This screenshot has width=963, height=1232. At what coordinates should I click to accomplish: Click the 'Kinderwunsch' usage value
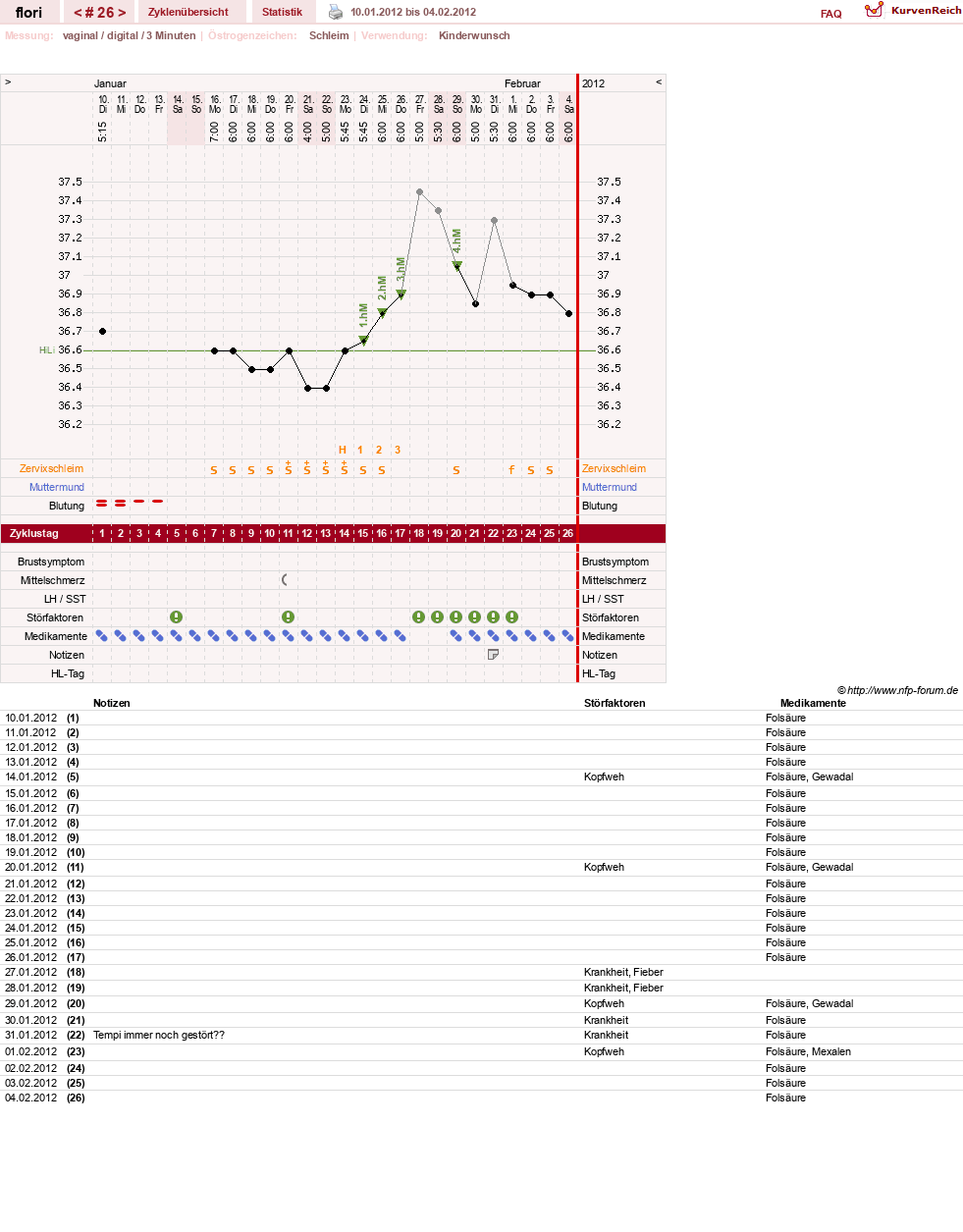click(474, 35)
